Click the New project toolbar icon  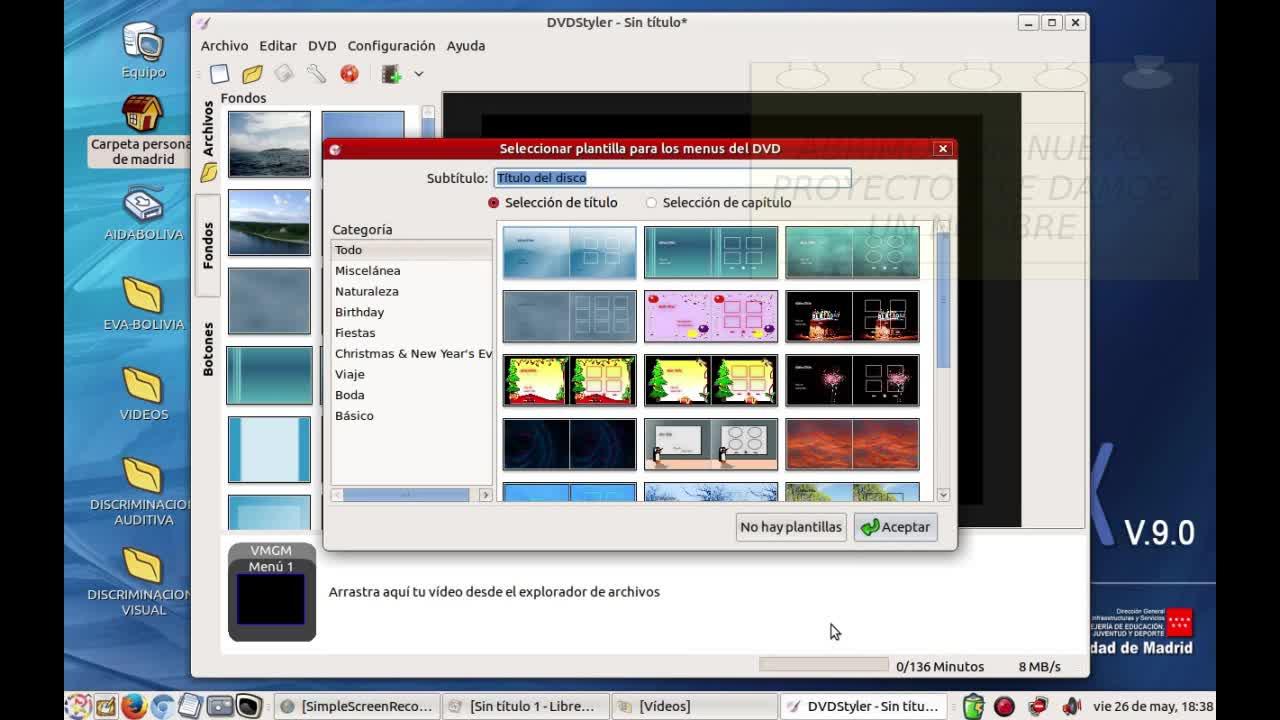219,74
